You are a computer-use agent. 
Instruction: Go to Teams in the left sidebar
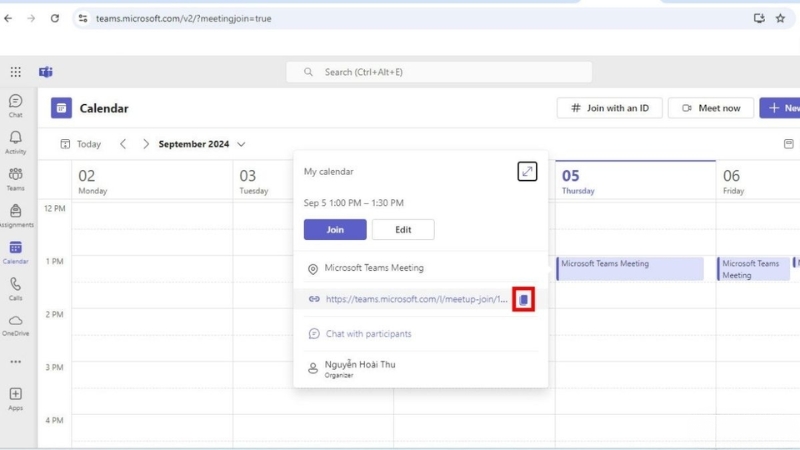15,178
